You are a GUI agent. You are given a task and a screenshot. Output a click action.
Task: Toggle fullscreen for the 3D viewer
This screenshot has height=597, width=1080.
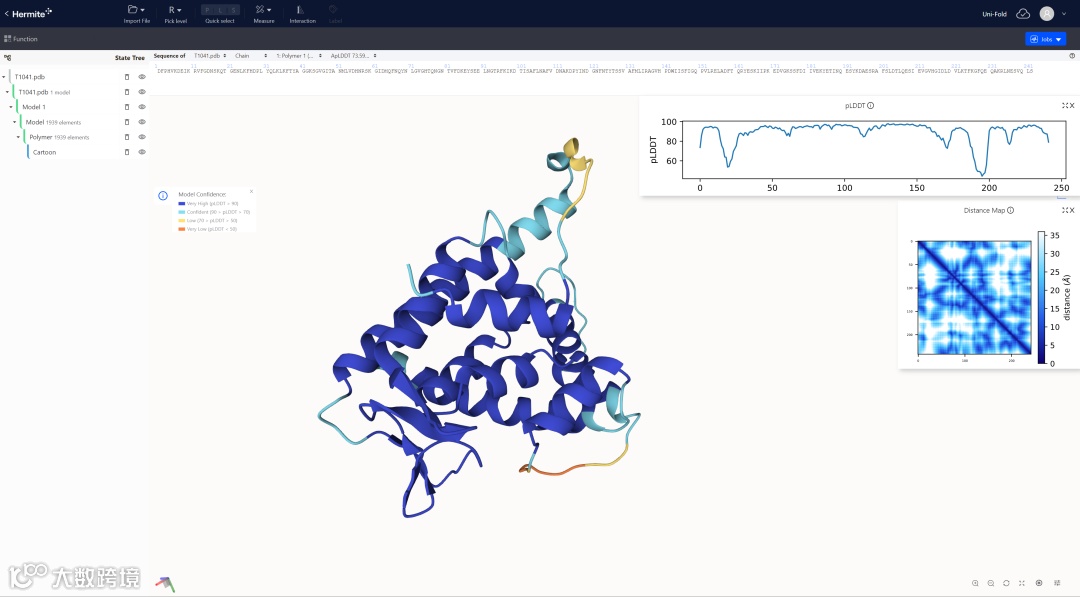tap(1022, 583)
